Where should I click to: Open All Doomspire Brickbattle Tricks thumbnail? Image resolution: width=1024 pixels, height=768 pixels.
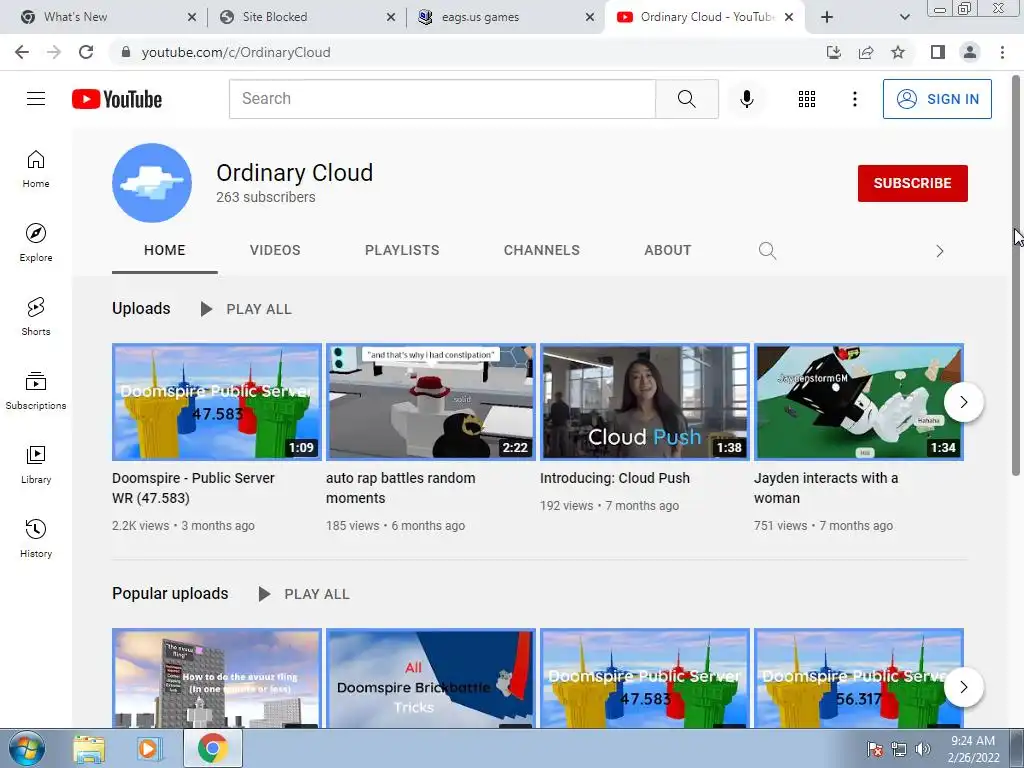tap(431, 678)
